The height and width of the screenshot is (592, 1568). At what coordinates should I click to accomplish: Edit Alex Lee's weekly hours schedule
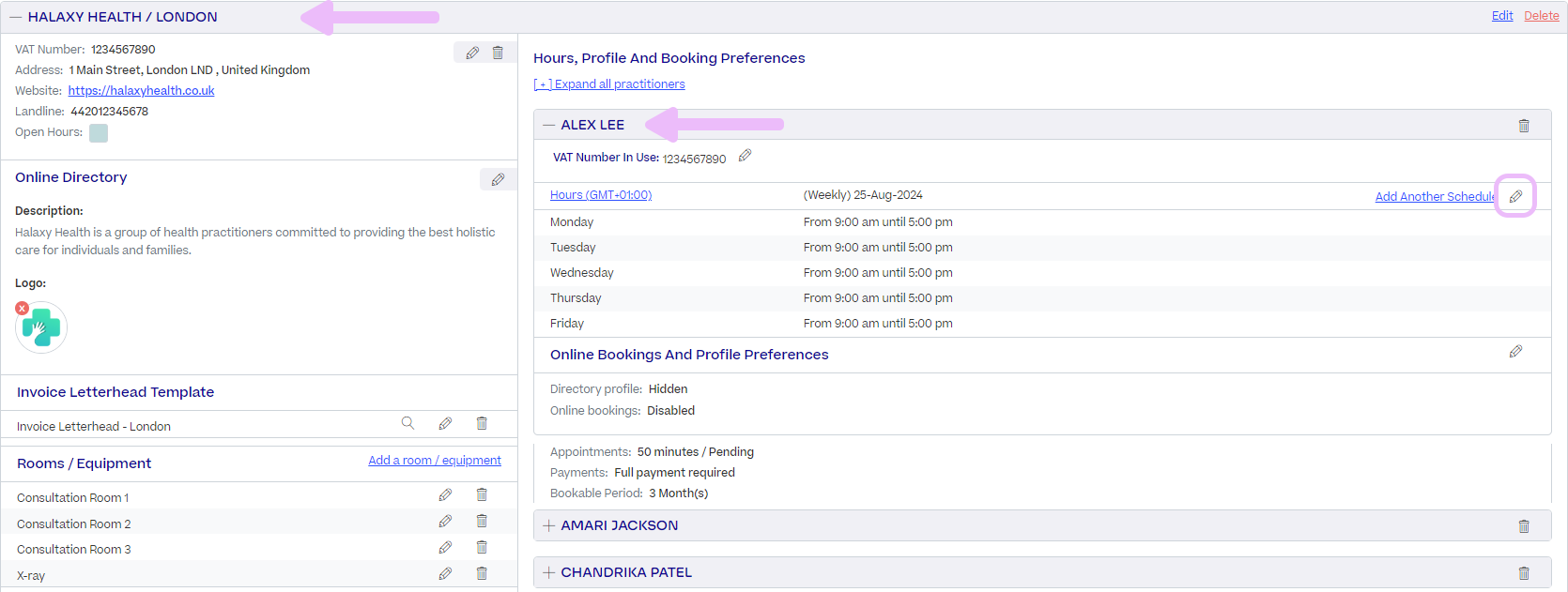click(x=1515, y=196)
